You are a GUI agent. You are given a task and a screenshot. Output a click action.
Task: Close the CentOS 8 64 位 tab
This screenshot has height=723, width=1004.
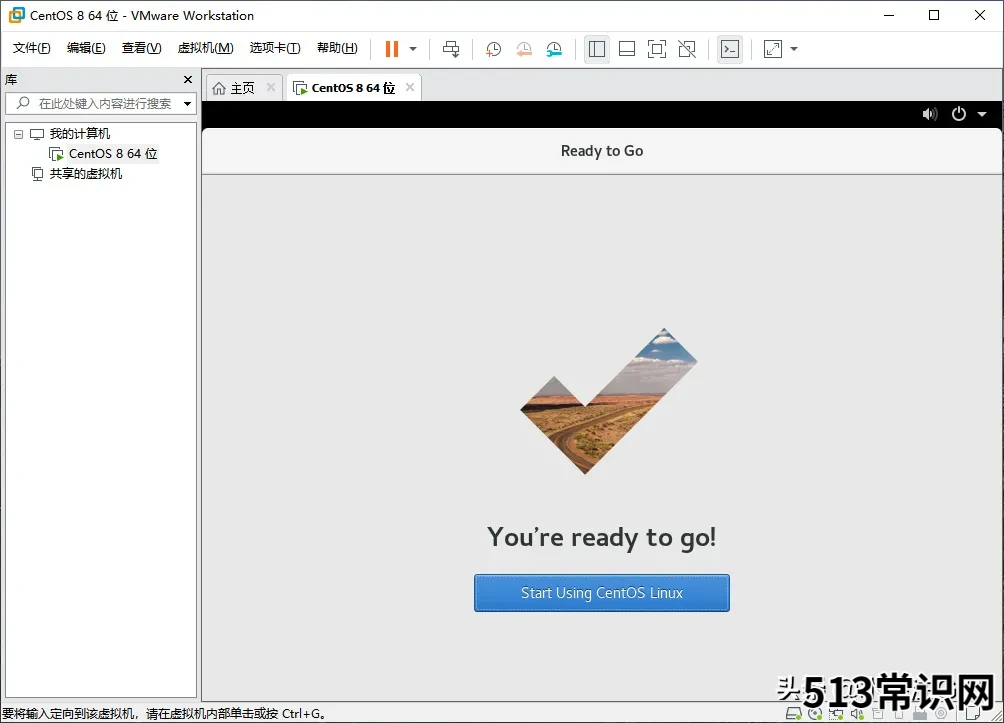click(x=410, y=87)
